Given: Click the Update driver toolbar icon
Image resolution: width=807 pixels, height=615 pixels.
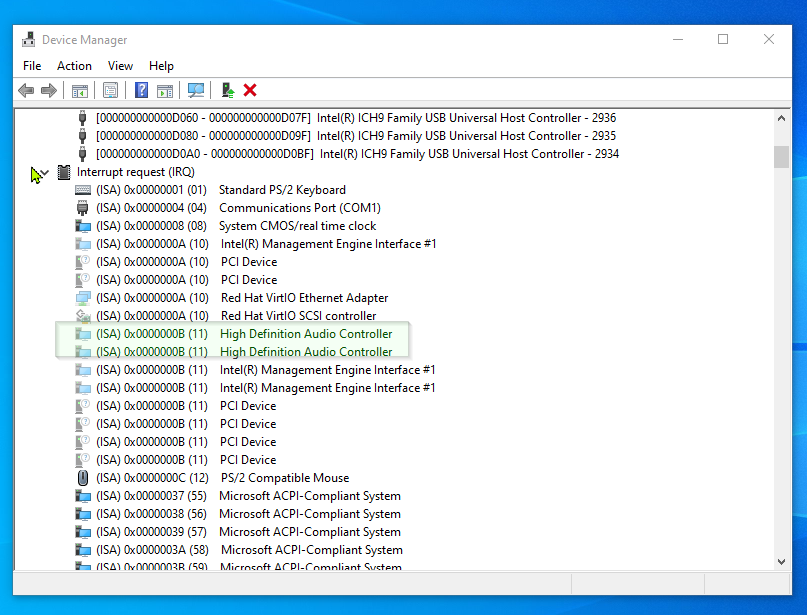Looking at the screenshot, I should 227,91.
